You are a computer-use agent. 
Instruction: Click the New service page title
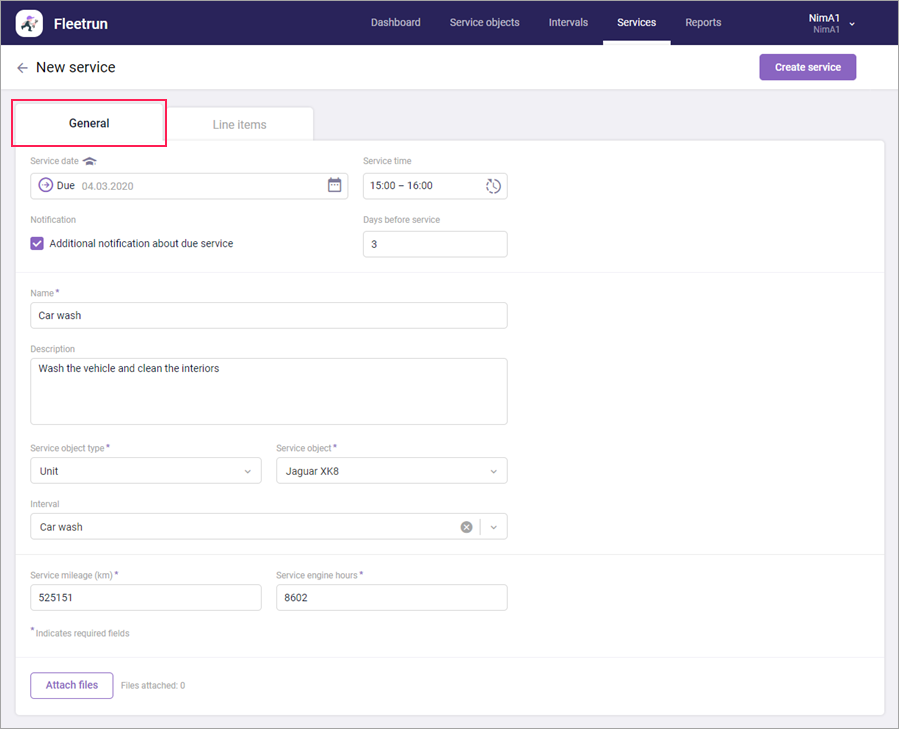[x=76, y=68]
